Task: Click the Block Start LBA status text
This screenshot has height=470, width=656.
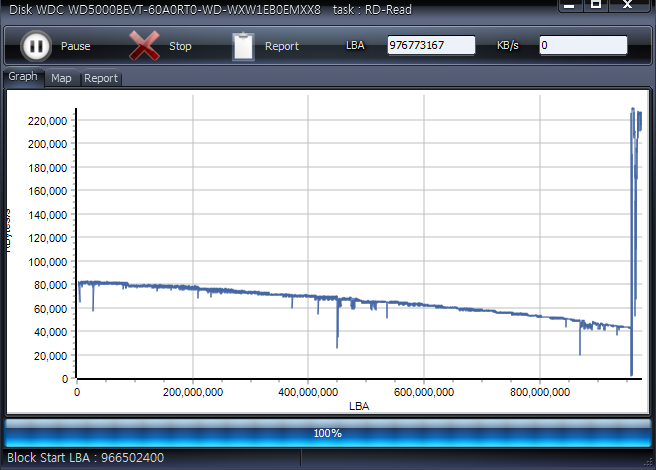Action: click(x=86, y=458)
